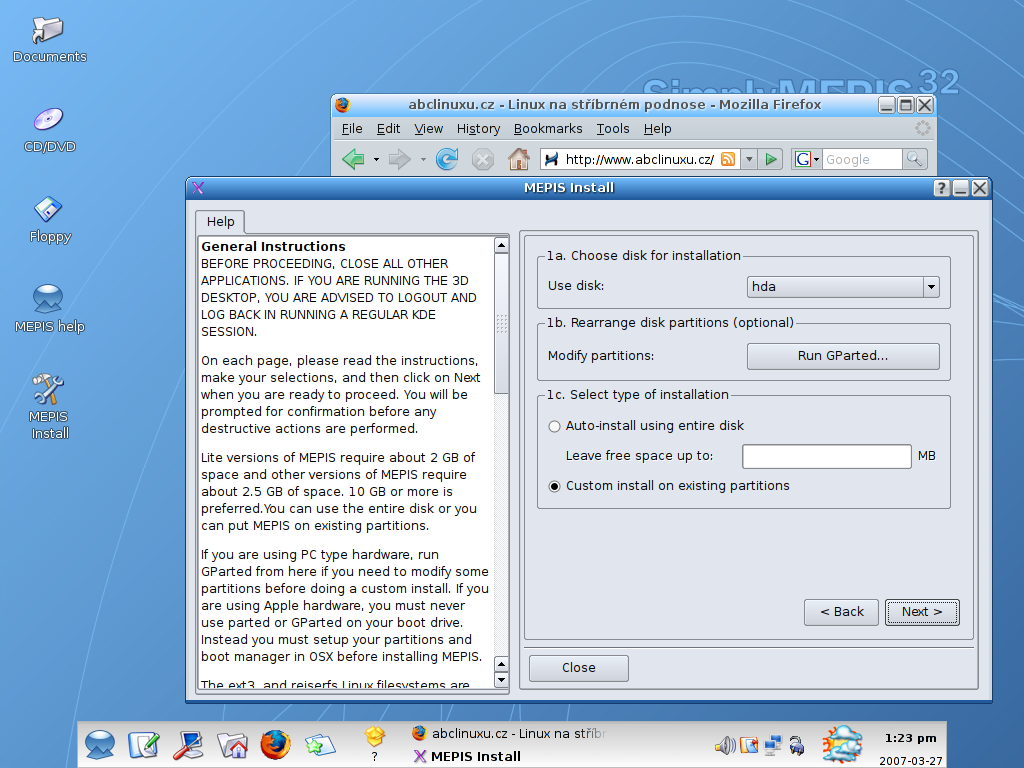Select the Help tab in MEPIS Install

pyautogui.click(x=221, y=222)
